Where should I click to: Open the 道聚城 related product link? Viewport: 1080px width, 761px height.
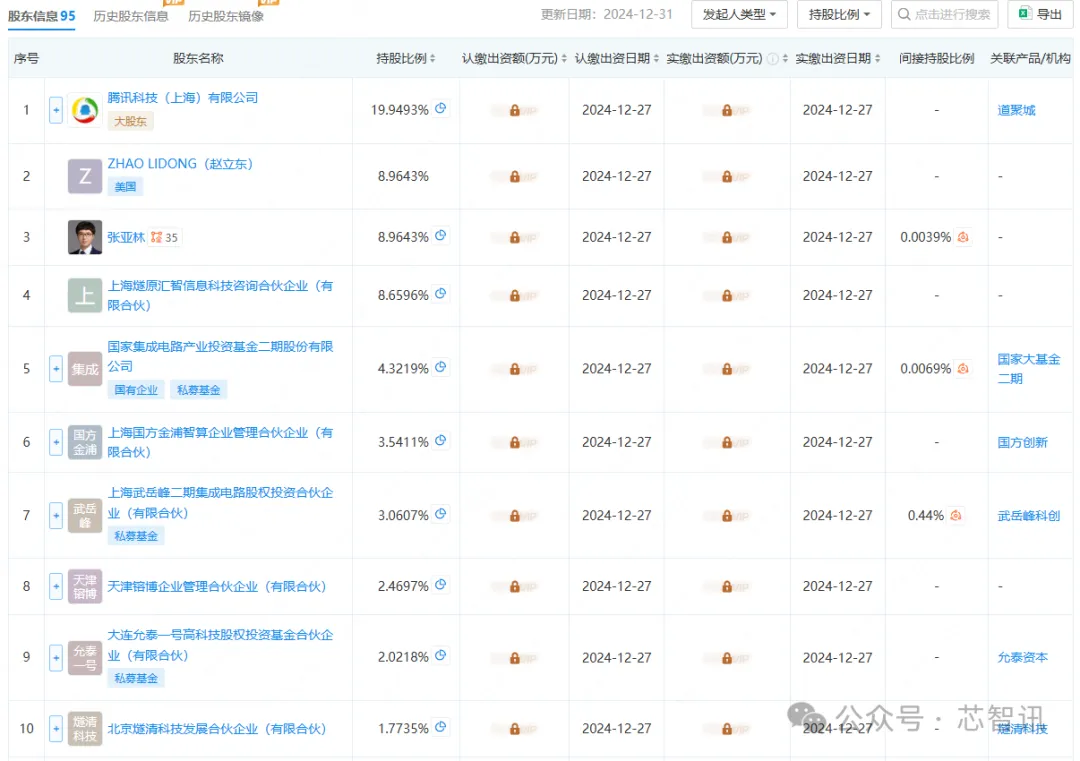pos(1016,110)
